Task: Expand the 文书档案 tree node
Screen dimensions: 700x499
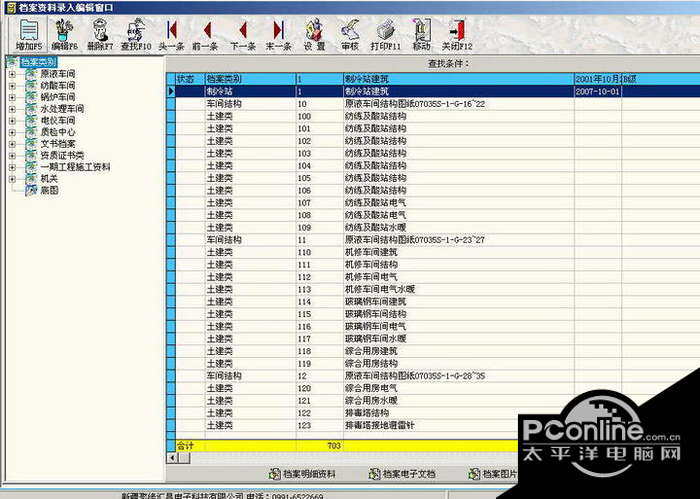Action: (x=12, y=144)
